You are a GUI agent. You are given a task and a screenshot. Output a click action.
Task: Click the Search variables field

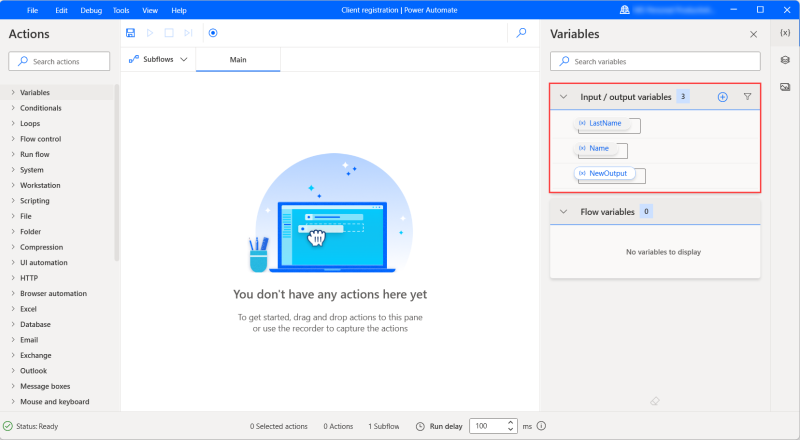tap(655, 61)
